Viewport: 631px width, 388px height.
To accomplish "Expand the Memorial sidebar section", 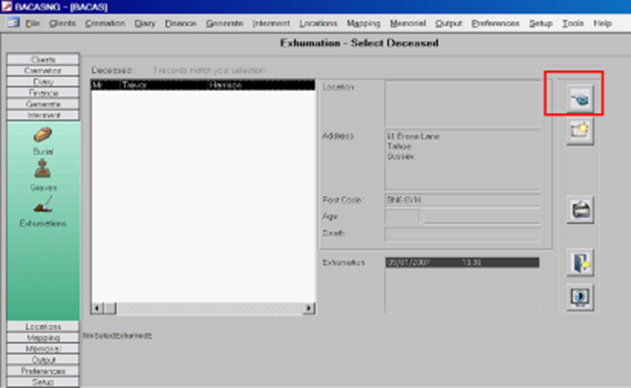I will [43, 349].
